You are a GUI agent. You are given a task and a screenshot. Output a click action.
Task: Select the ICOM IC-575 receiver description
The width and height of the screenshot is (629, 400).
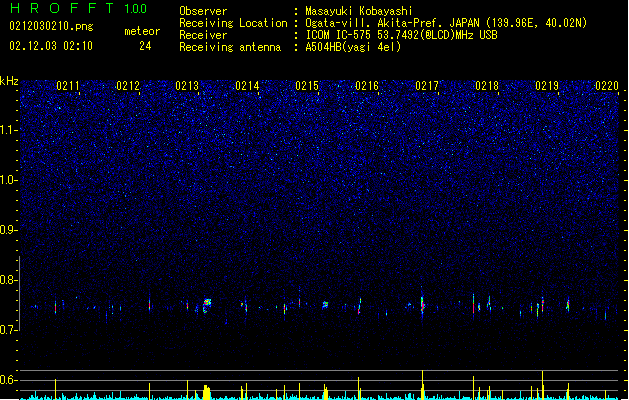[401, 35]
